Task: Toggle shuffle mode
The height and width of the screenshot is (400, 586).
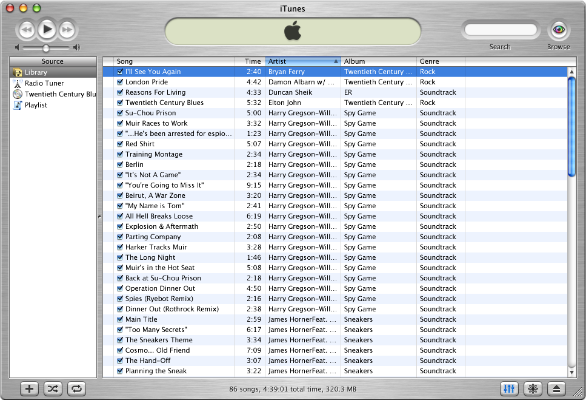Action: pyautogui.click(x=53, y=389)
